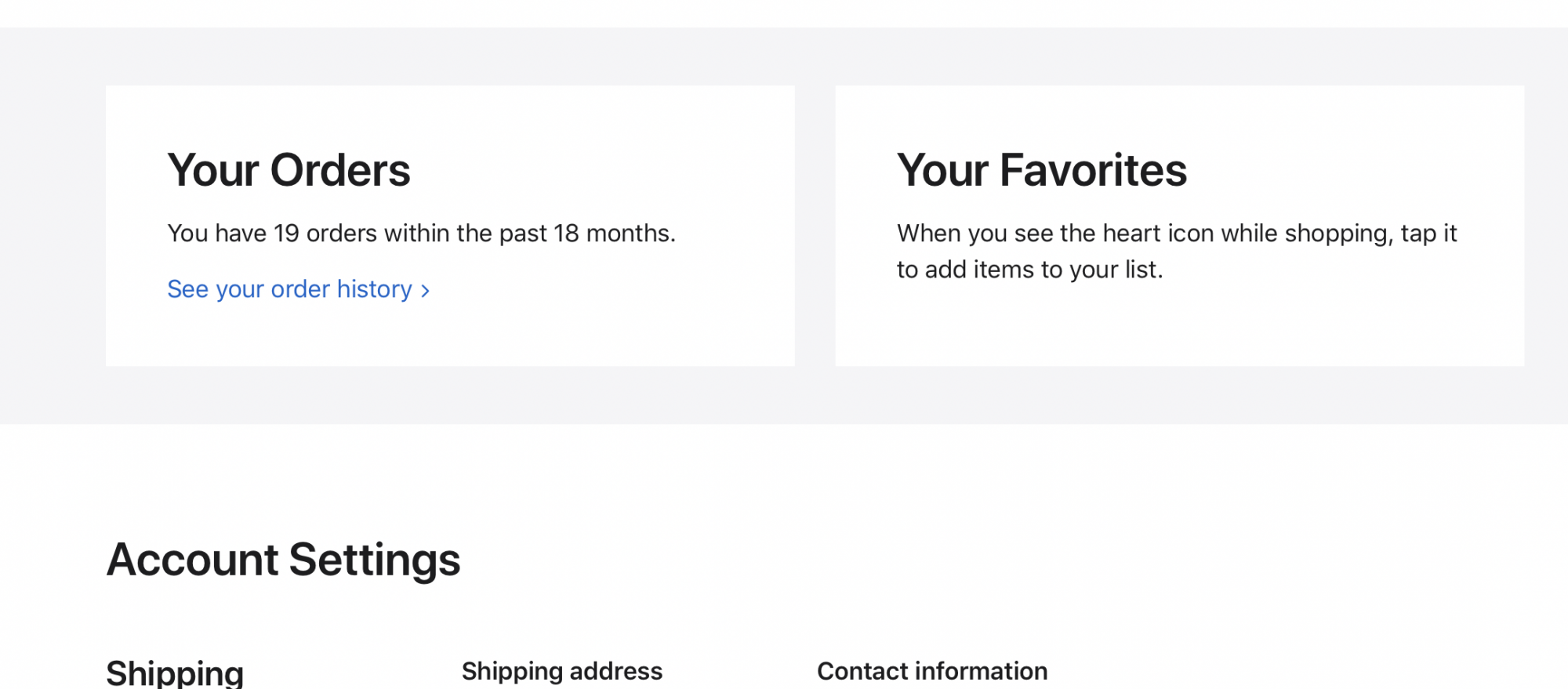The width and height of the screenshot is (1568, 689).
Task: Click the Account Settings heading
Action: pos(283,560)
